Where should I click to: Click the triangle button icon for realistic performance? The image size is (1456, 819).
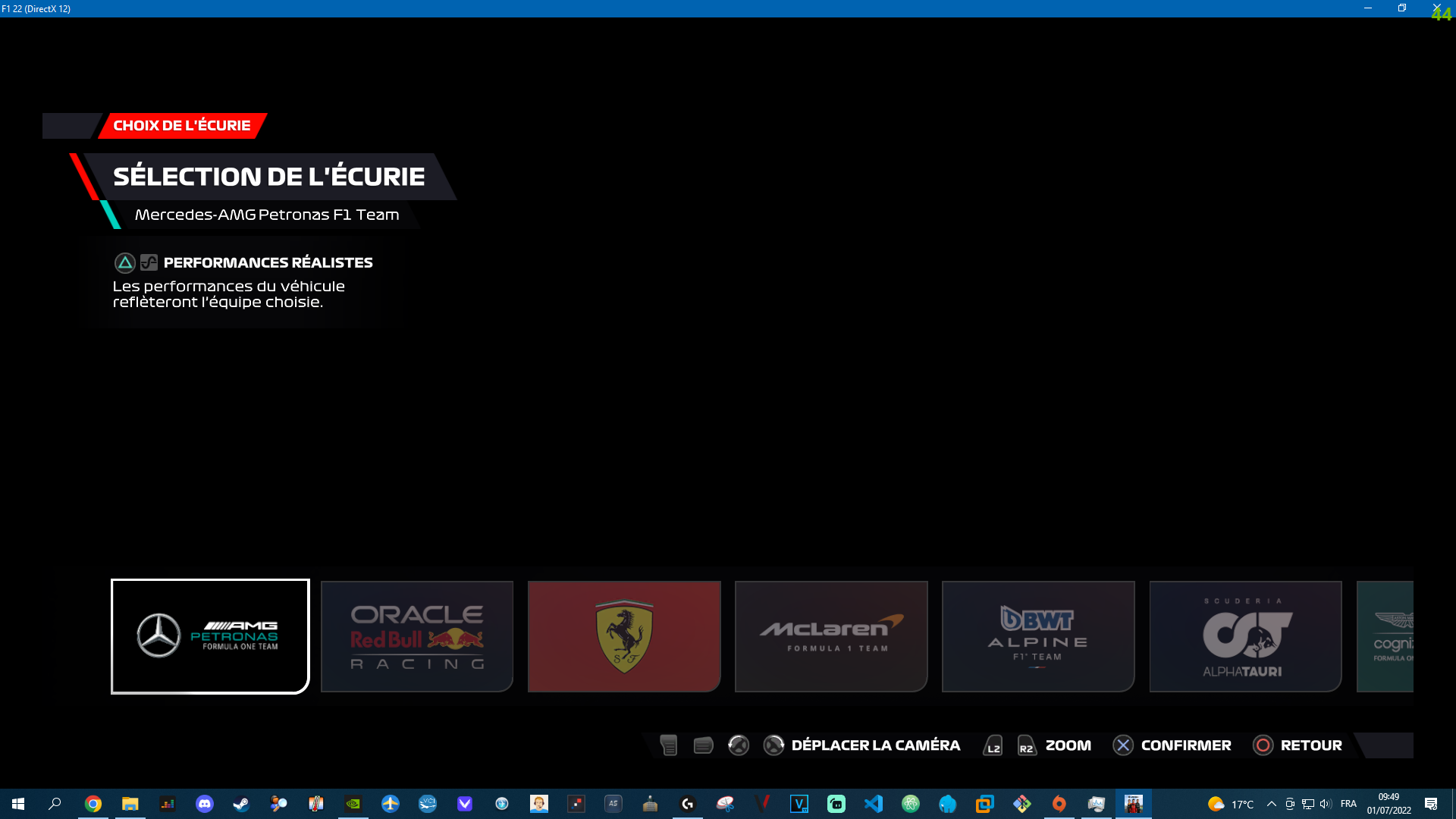click(125, 263)
